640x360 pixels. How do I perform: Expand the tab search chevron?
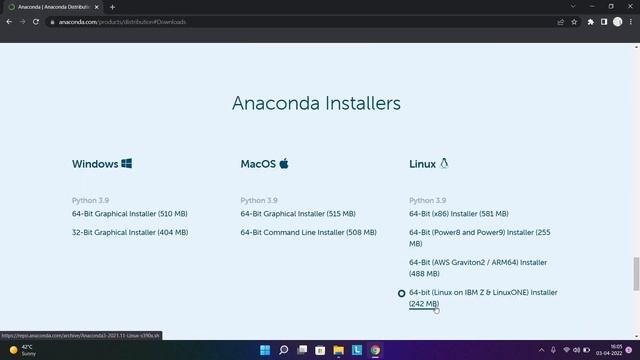(x=573, y=6)
